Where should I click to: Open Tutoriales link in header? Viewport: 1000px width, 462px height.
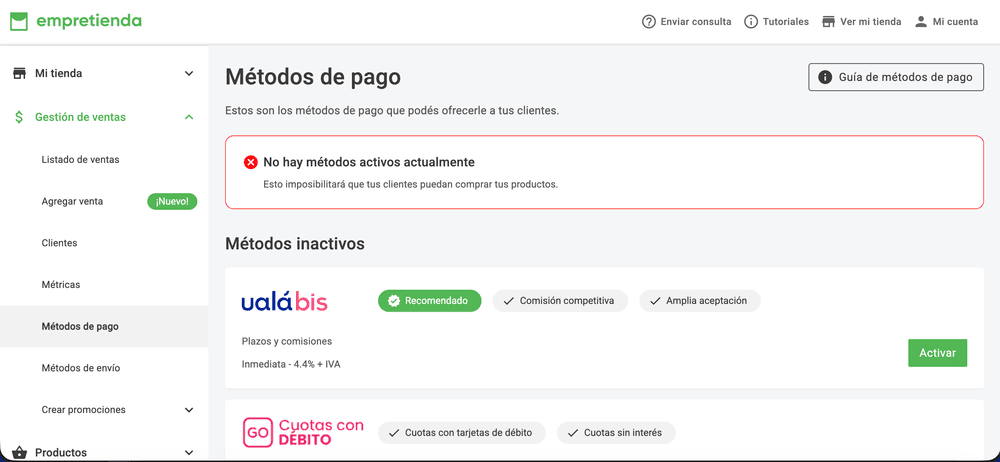(776, 22)
